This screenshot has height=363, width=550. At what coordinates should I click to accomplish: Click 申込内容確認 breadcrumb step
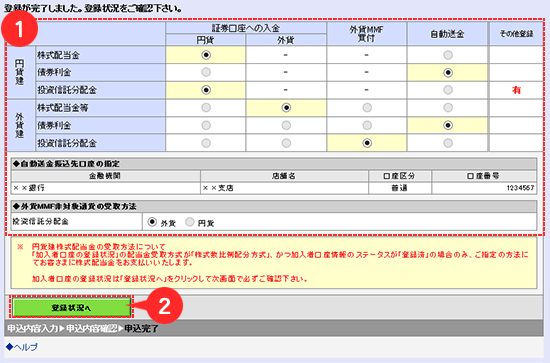92,329
